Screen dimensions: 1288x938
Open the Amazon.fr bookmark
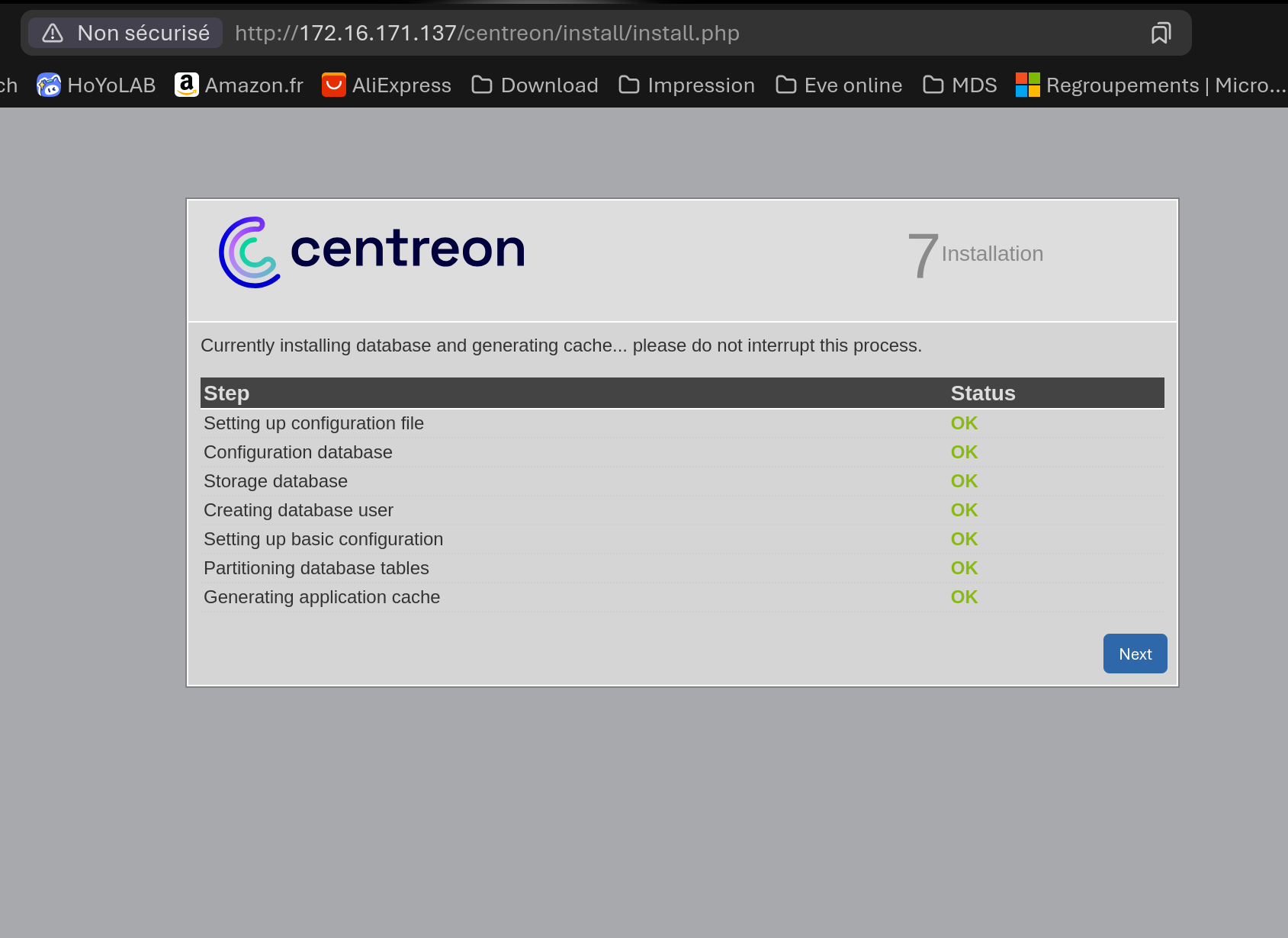point(239,85)
